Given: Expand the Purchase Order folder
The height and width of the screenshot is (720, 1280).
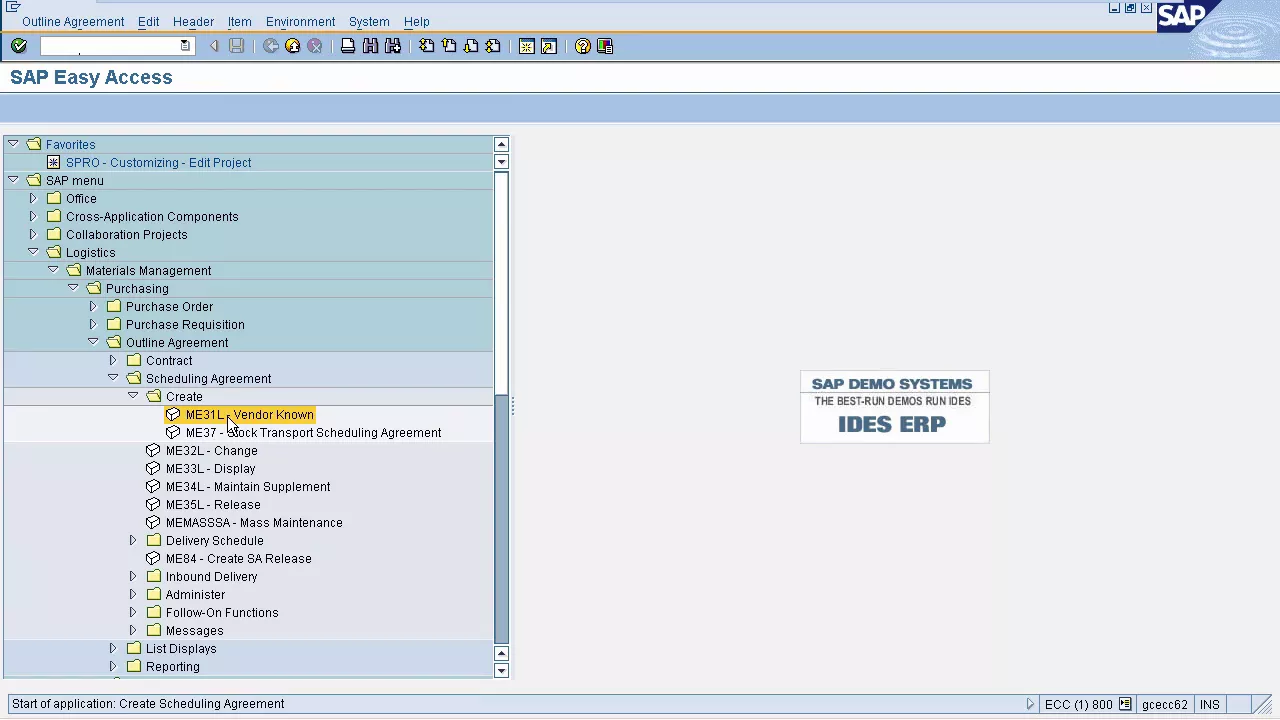Looking at the screenshot, I should click(x=93, y=306).
